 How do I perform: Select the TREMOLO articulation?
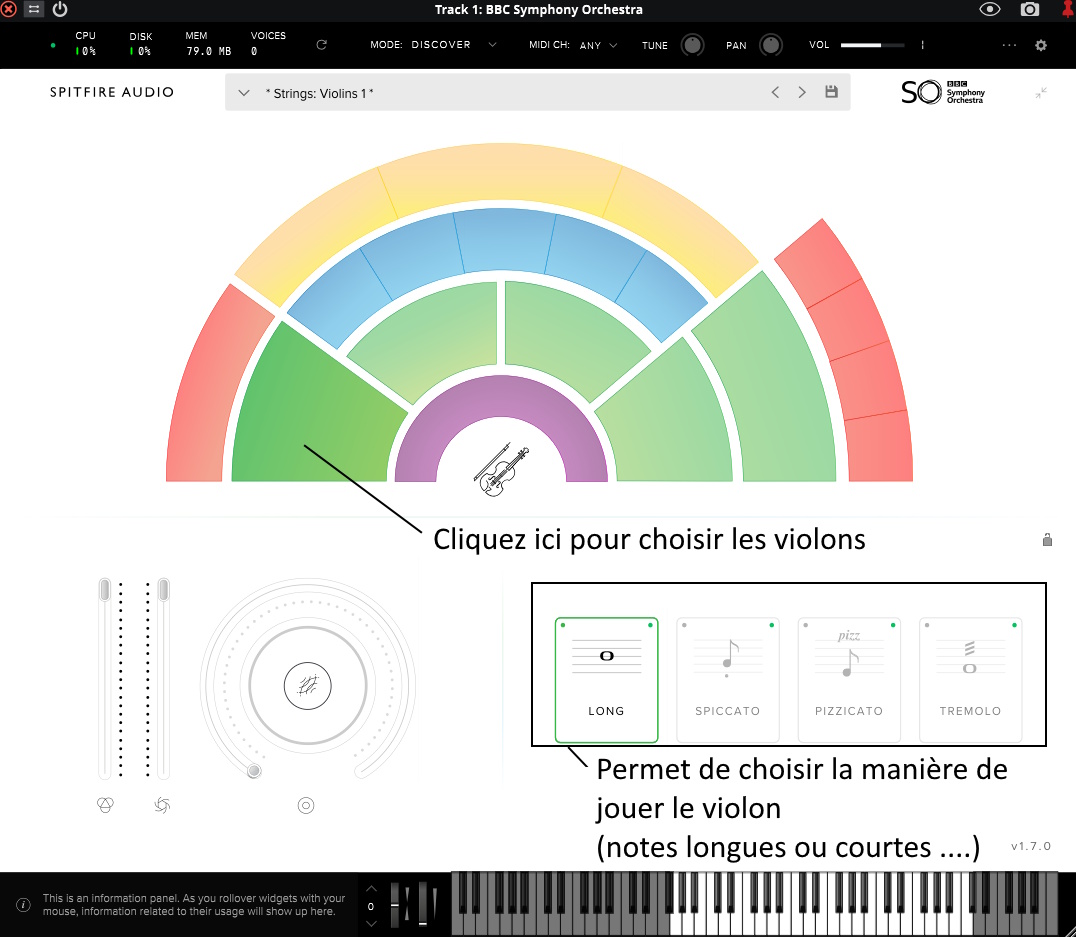point(970,680)
